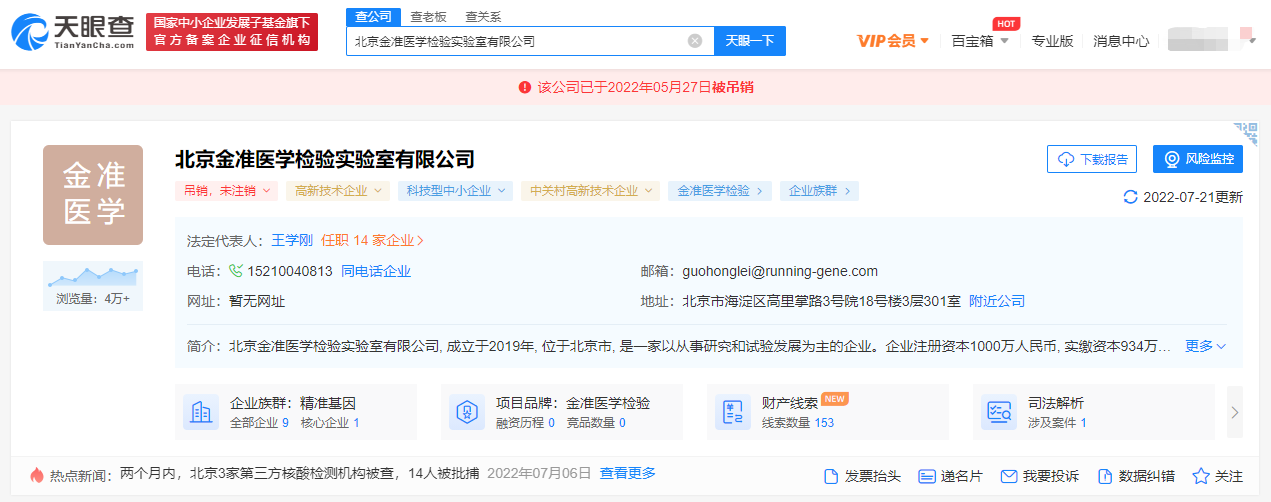The height and width of the screenshot is (502, 1271).
Task: Click 融资历程 0 count
Action: pos(525,423)
